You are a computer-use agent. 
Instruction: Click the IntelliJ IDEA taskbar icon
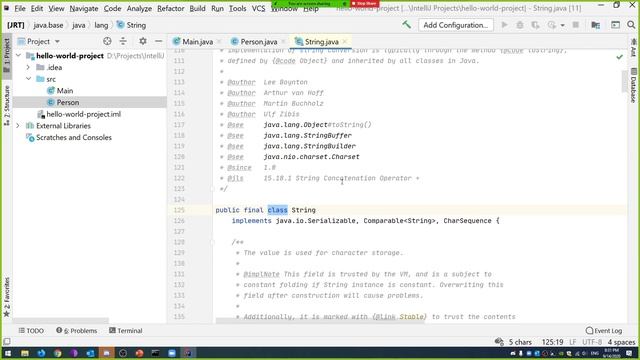point(188,353)
